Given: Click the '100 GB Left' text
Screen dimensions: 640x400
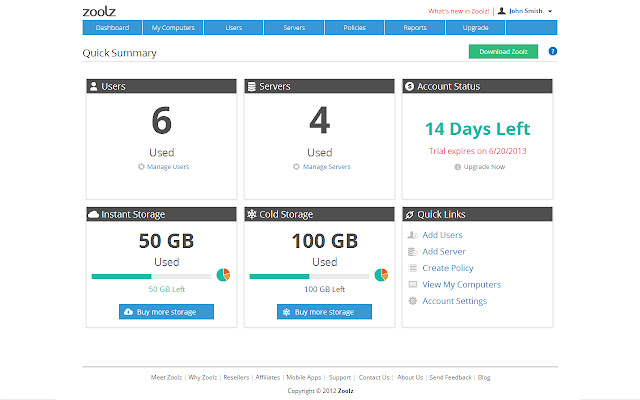Looking at the screenshot, I should 324,289.
